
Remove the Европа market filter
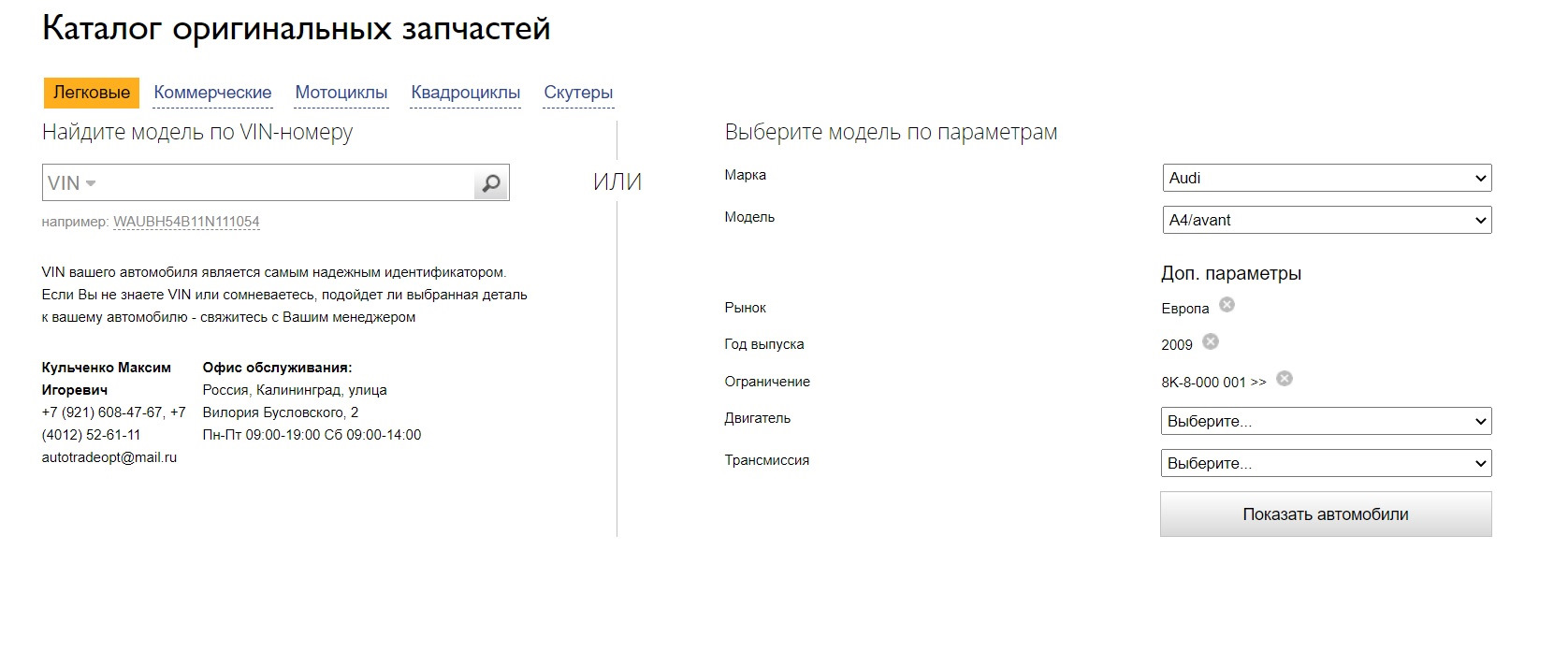click(1227, 305)
